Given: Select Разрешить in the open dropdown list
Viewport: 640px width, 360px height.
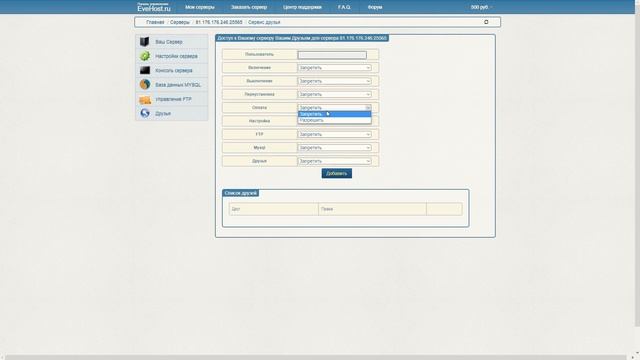Looking at the screenshot, I should pyautogui.click(x=334, y=120).
